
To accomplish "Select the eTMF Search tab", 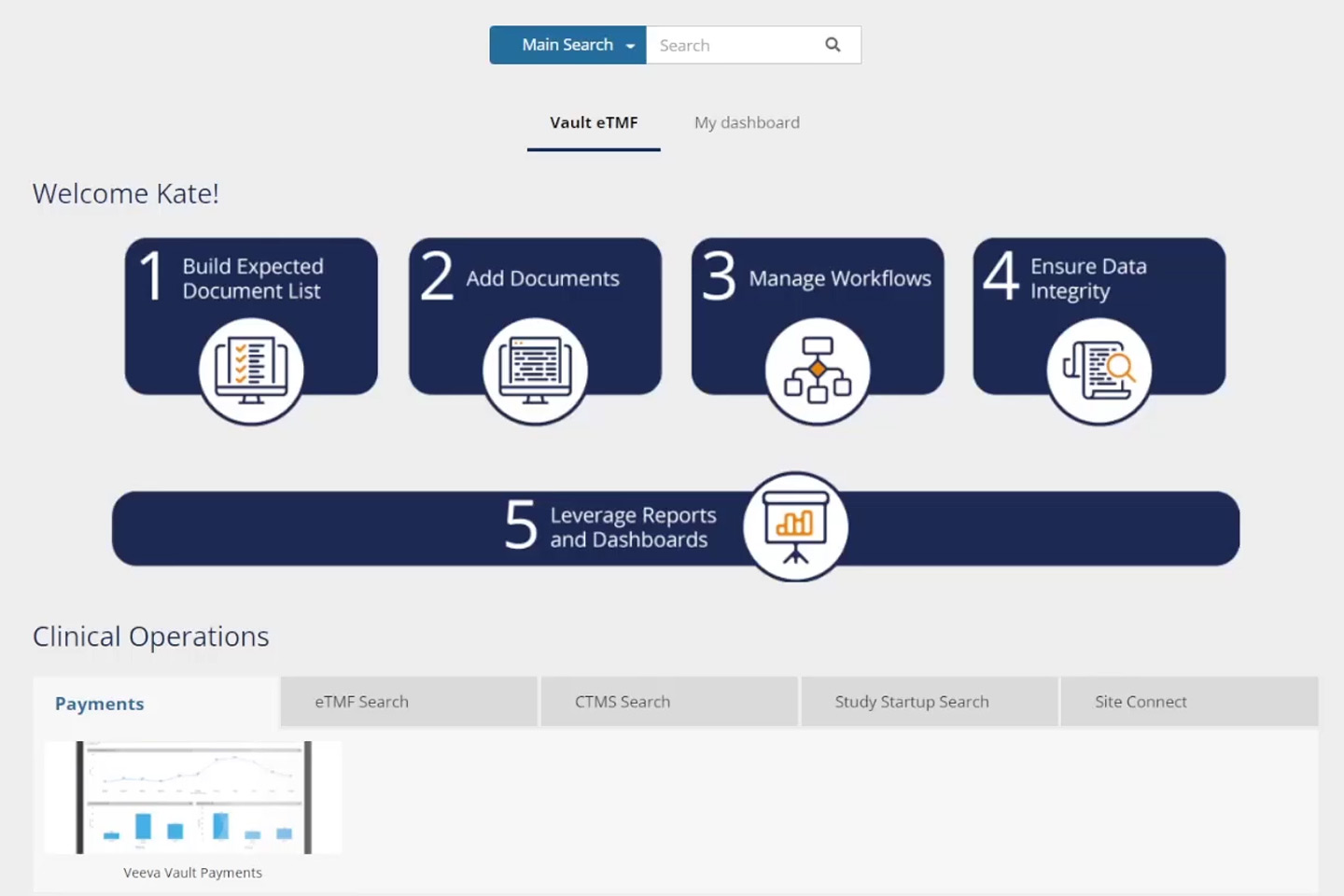I will click(x=409, y=702).
